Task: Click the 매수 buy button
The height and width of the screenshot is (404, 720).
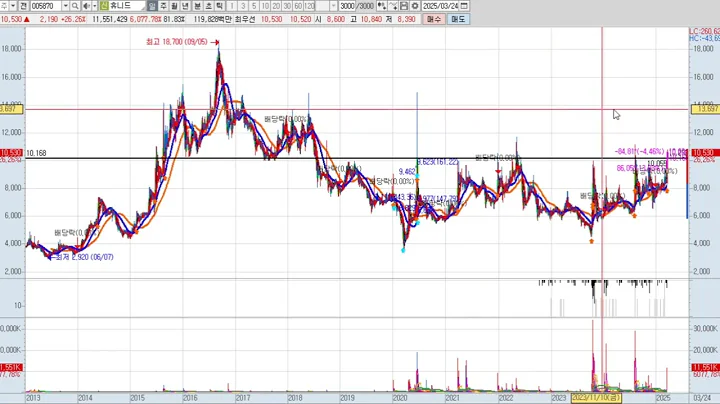Action: click(433, 19)
